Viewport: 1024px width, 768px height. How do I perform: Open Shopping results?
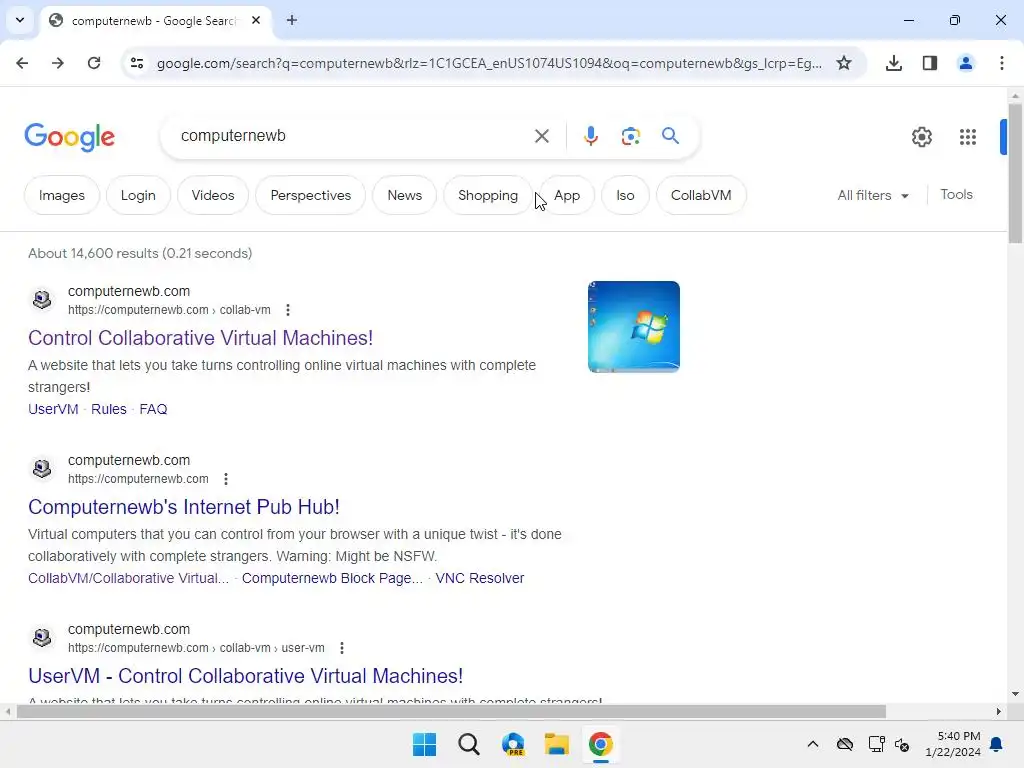coord(488,195)
